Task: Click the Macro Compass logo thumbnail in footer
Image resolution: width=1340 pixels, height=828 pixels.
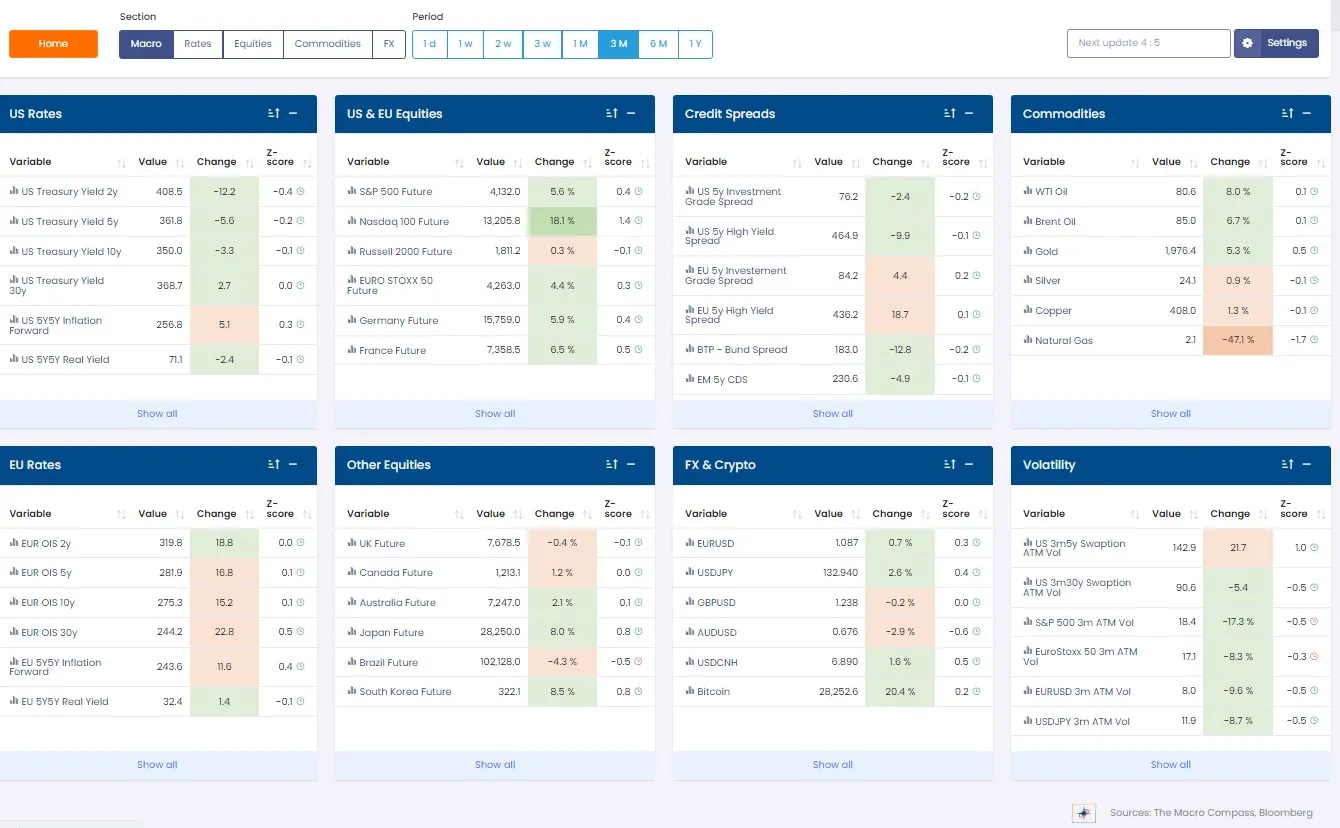Action: [x=1084, y=813]
